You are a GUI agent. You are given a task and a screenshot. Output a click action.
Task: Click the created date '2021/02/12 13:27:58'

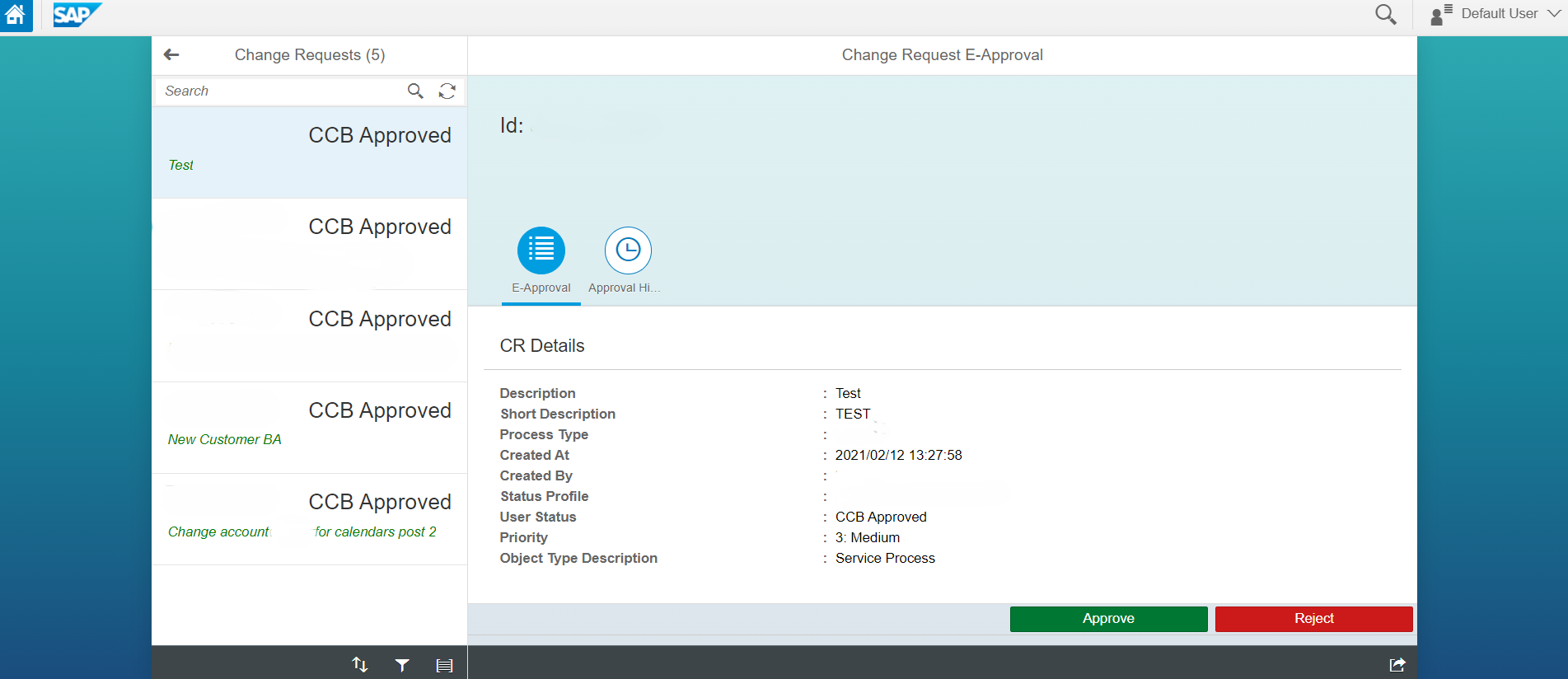[x=898, y=455]
